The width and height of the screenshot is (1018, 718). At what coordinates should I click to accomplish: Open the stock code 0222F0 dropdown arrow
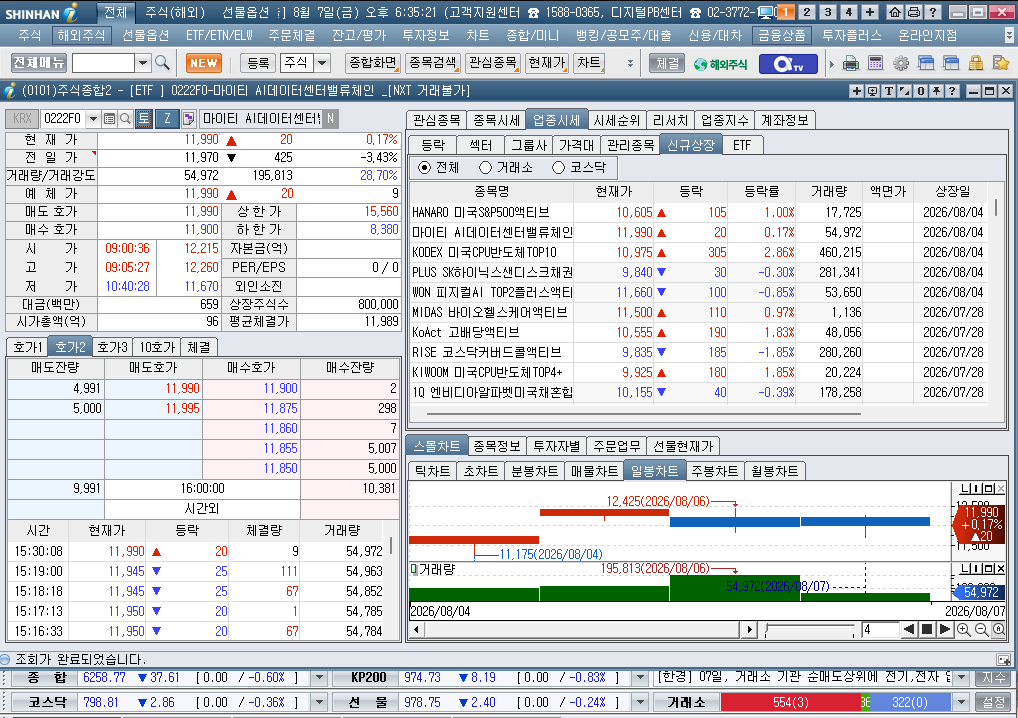pyautogui.click(x=93, y=119)
